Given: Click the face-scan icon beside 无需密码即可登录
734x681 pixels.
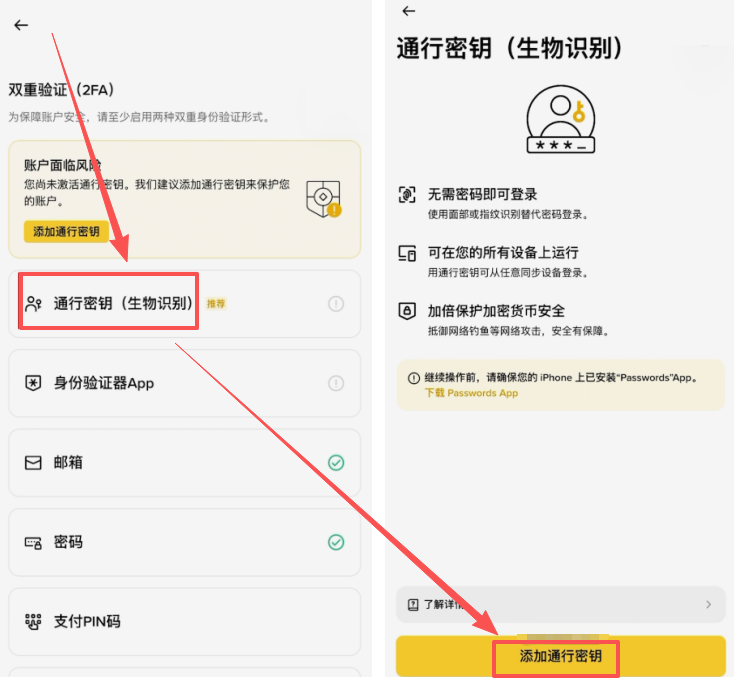Looking at the screenshot, I should tap(407, 194).
